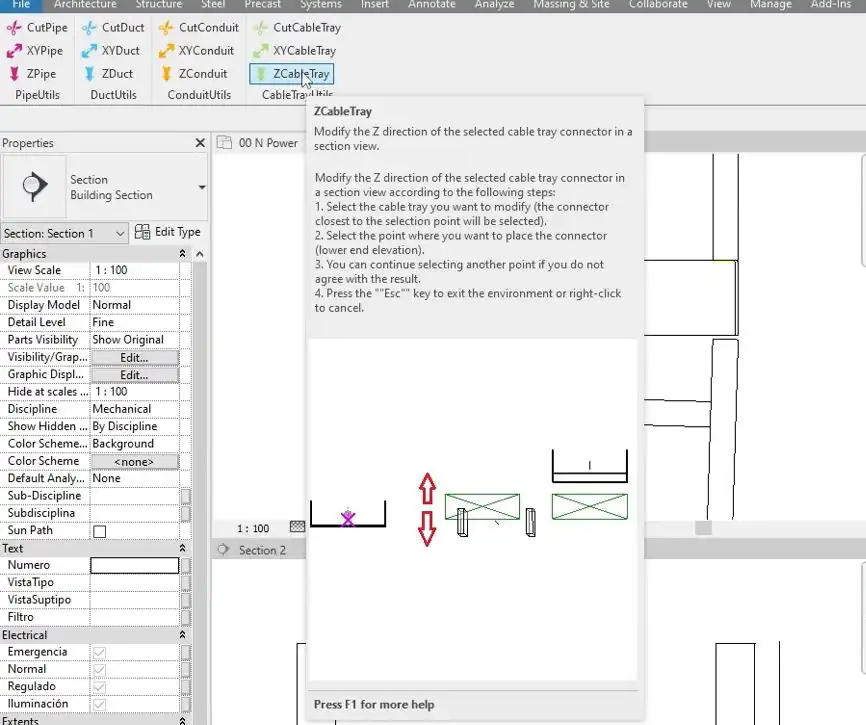Toggle the Sun Path checkbox
Viewport: 866px width, 725px height.
coord(99,531)
